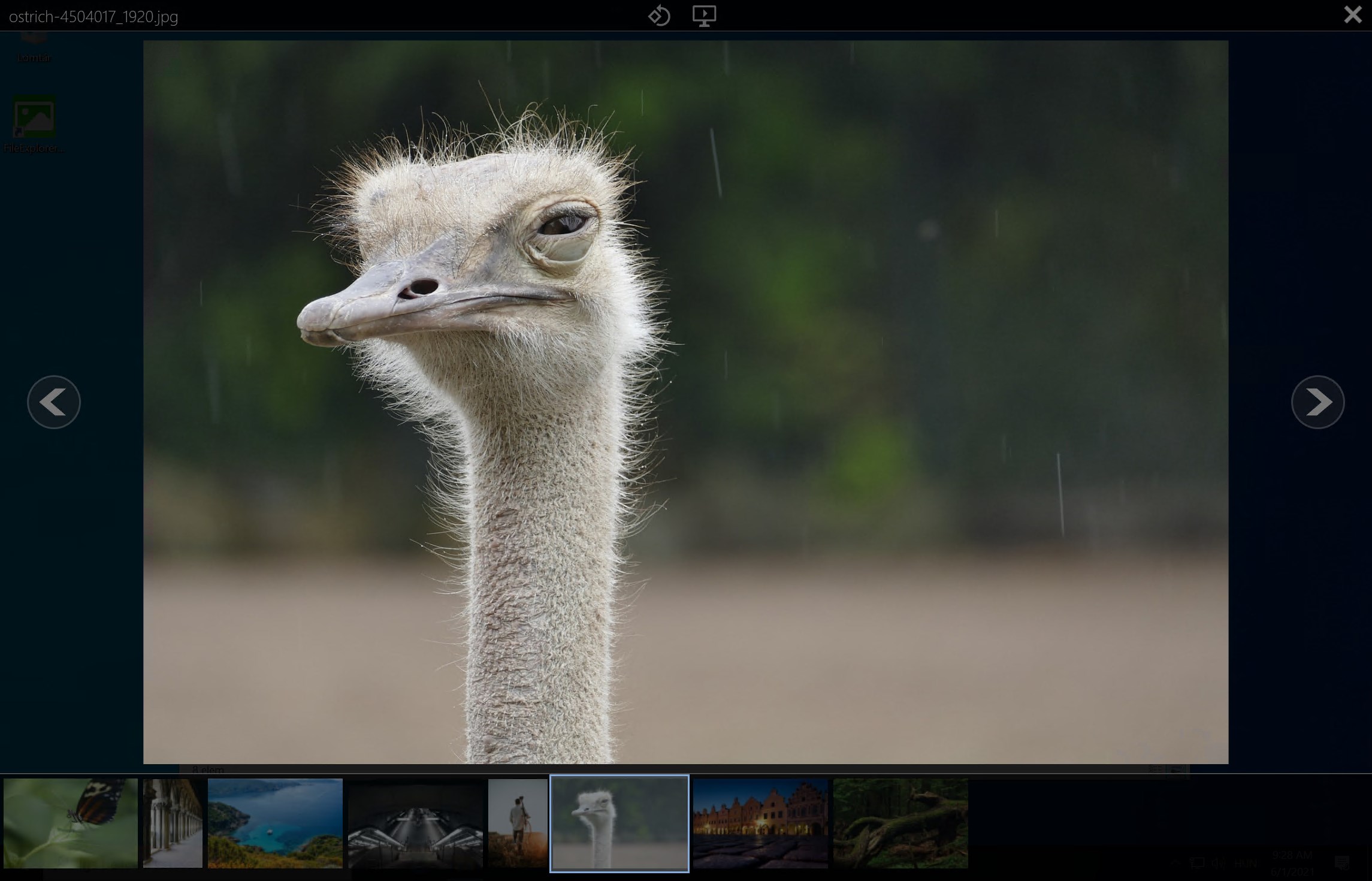
Task: Expand the hidden system tray chevron
Action: 1175,863
